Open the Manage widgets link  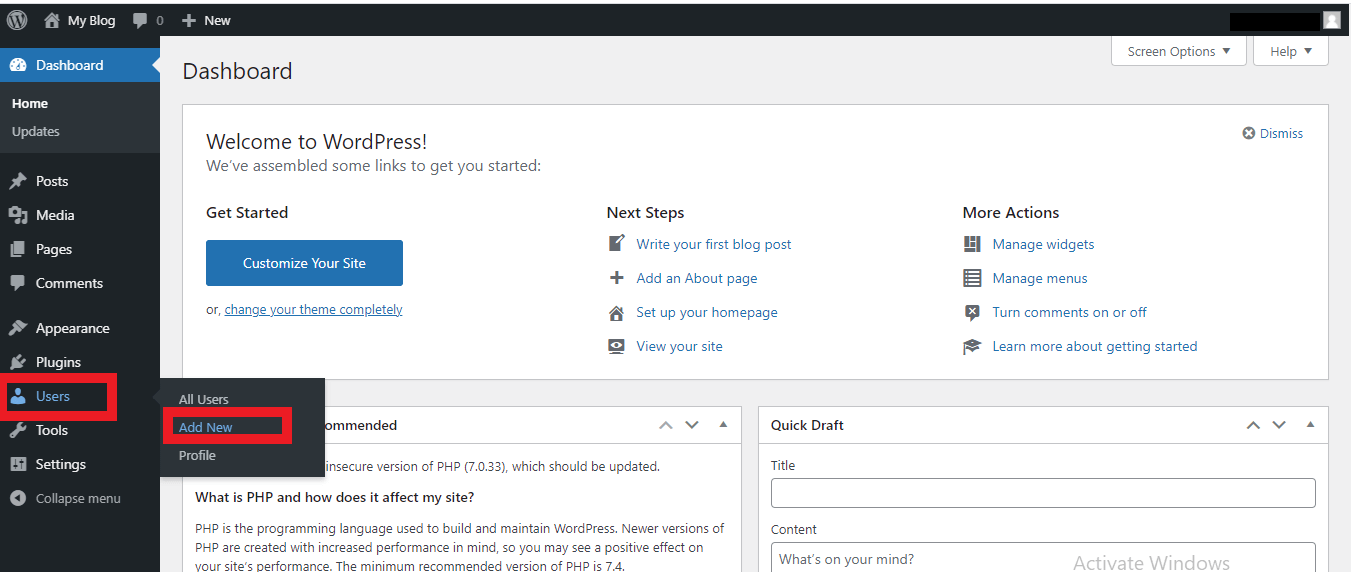pyautogui.click(x=1043, y=244)
